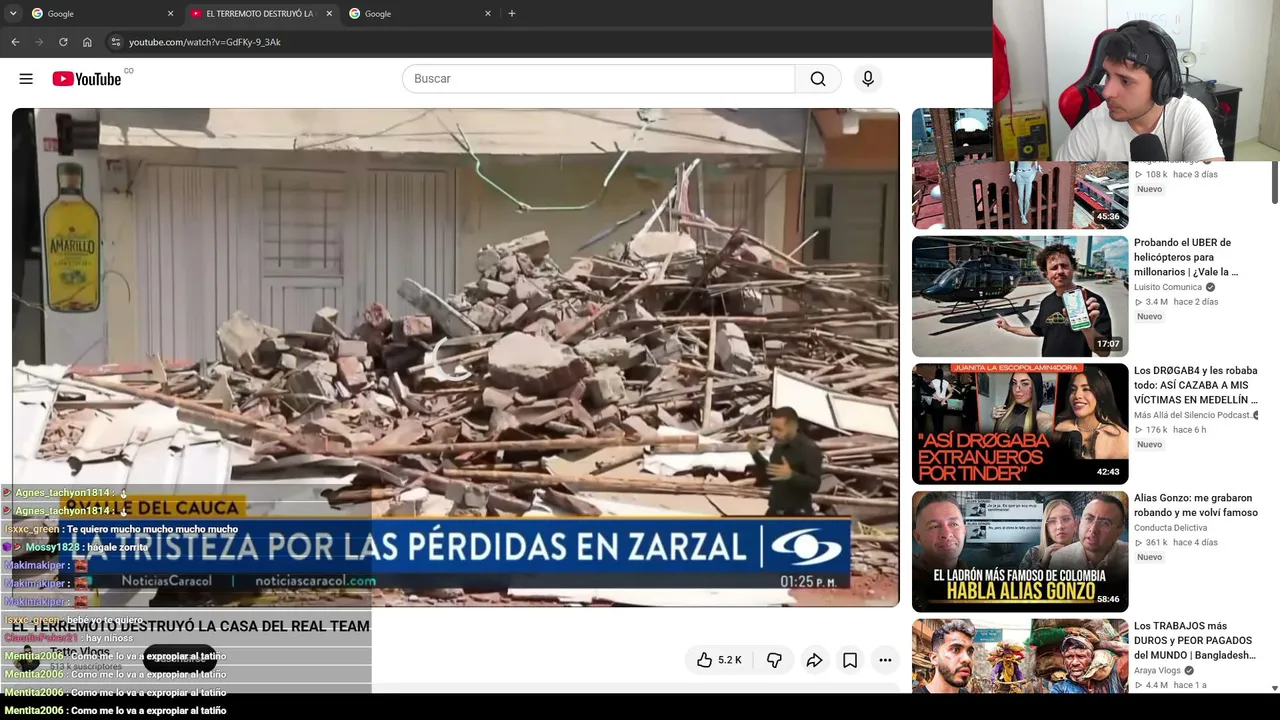Open the title Probando el UBER de helicópteros

pos(1186,257)
